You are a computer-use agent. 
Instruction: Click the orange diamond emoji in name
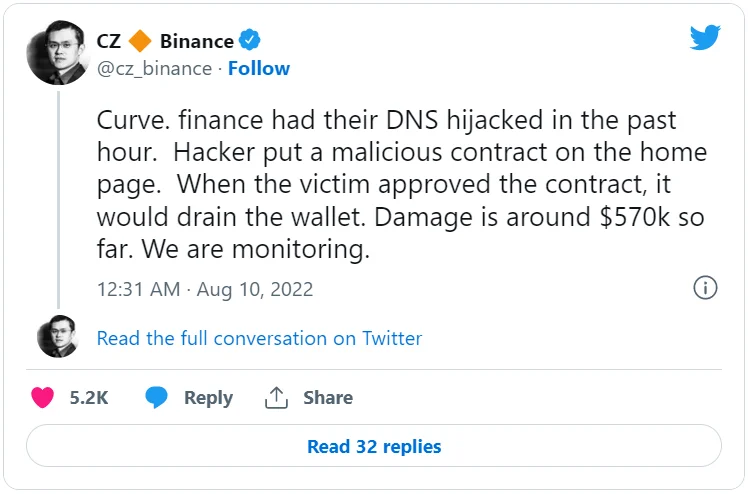click(141, 42)
